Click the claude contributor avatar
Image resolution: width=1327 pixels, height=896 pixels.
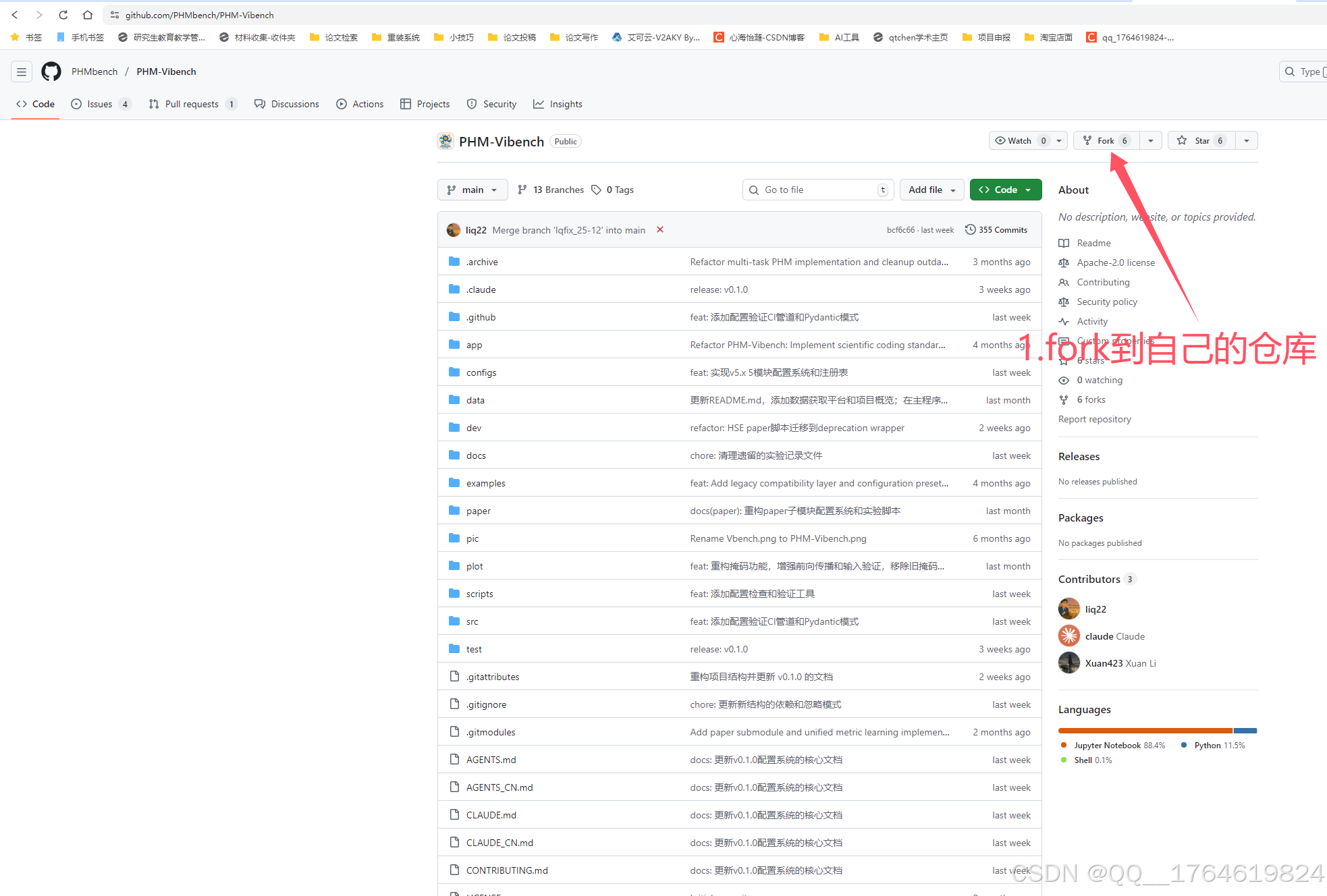point(1068,636)
